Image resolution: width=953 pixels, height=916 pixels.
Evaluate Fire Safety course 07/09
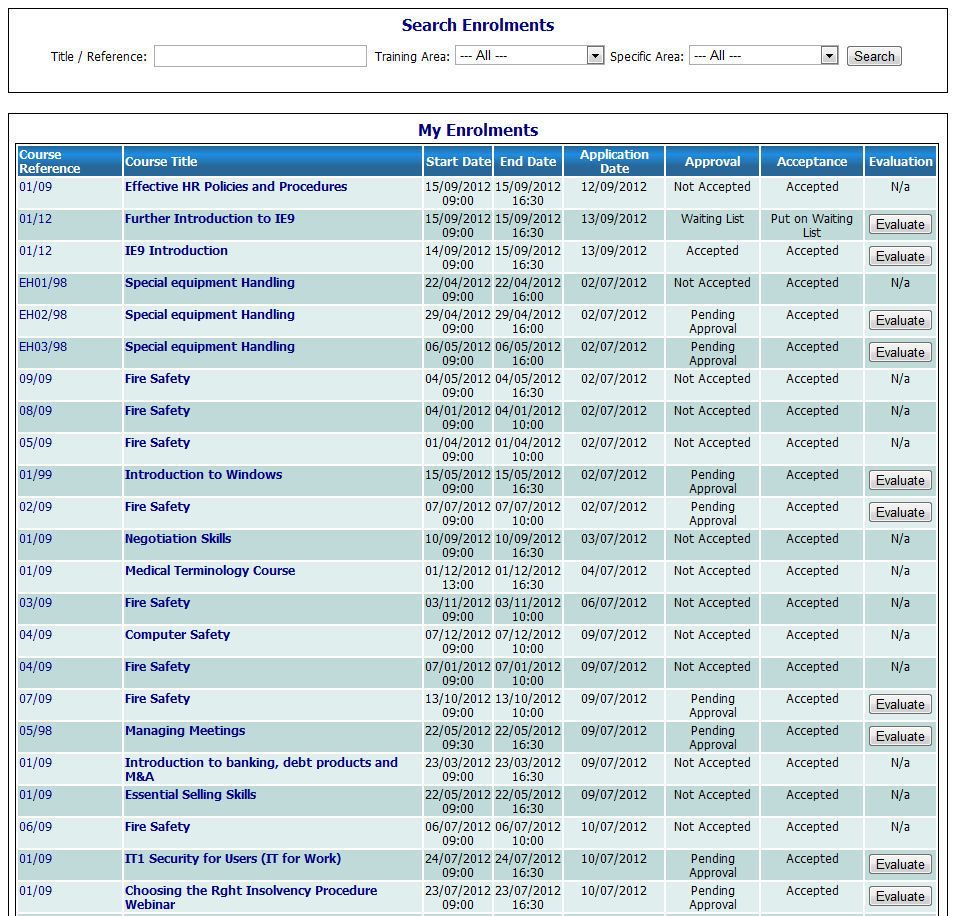point(900,704)
